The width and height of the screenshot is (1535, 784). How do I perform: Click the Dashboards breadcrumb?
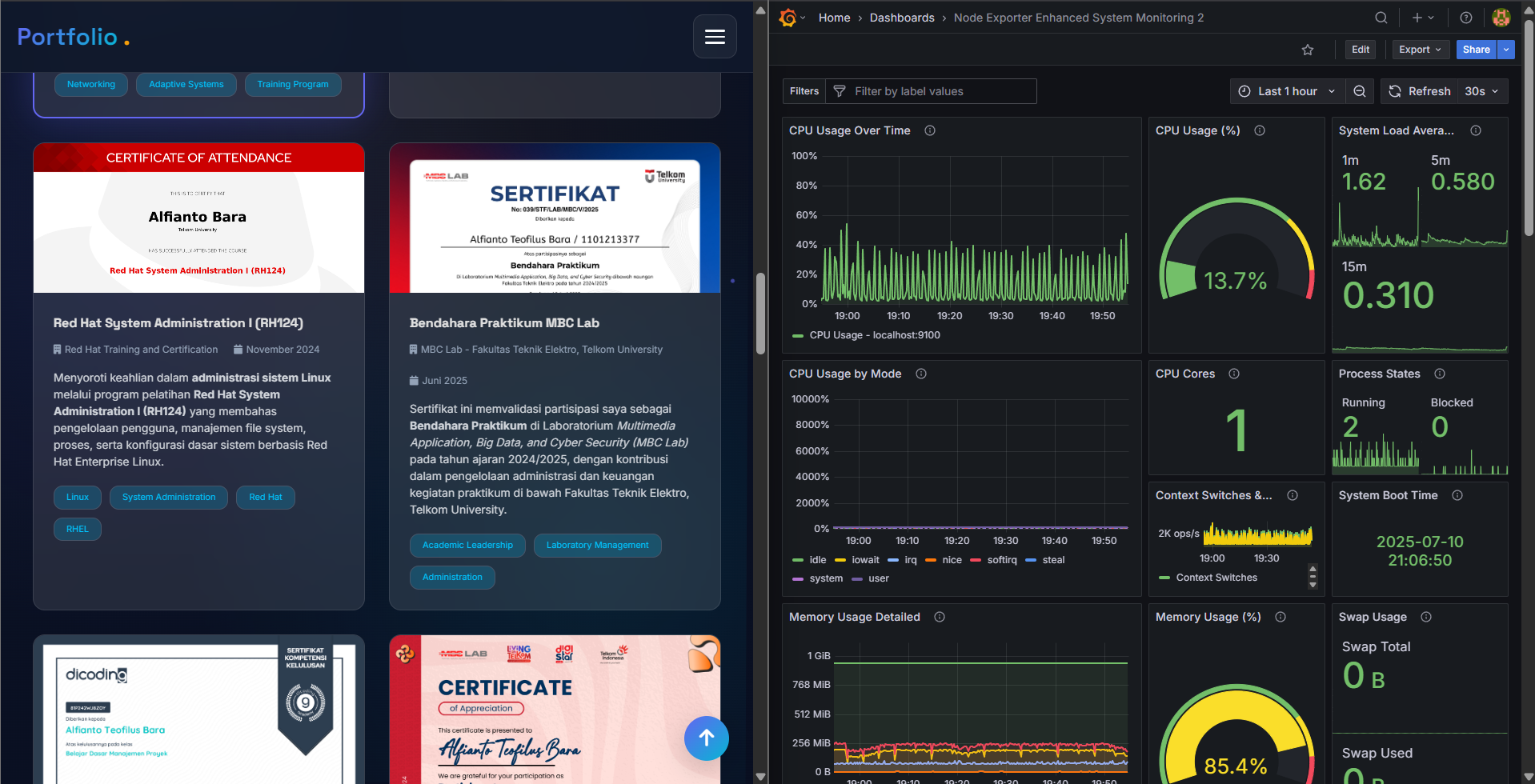[902, 18]
